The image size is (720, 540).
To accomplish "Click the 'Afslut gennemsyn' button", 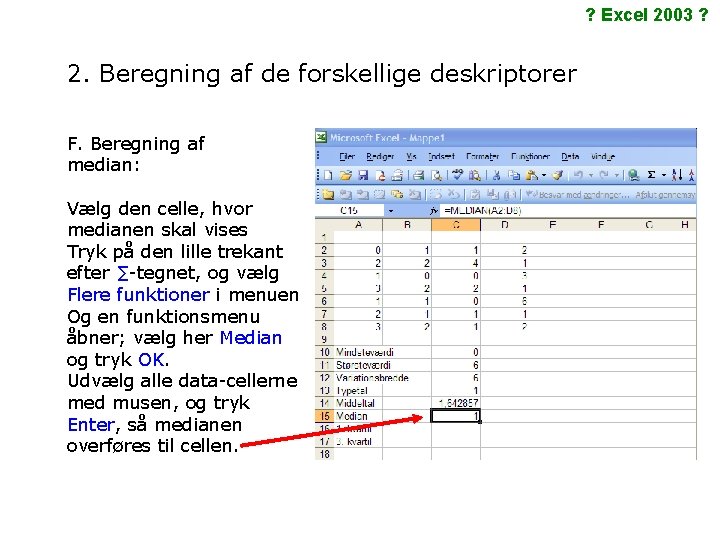I will tap(665, 195).
